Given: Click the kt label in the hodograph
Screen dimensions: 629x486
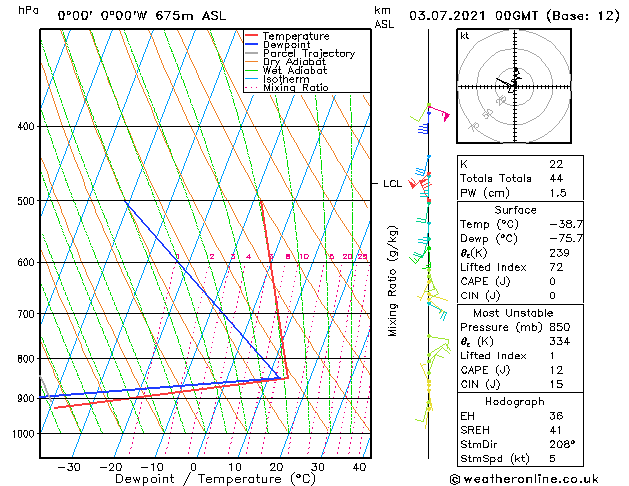Looking at the screenshot, I should point(465,36).
